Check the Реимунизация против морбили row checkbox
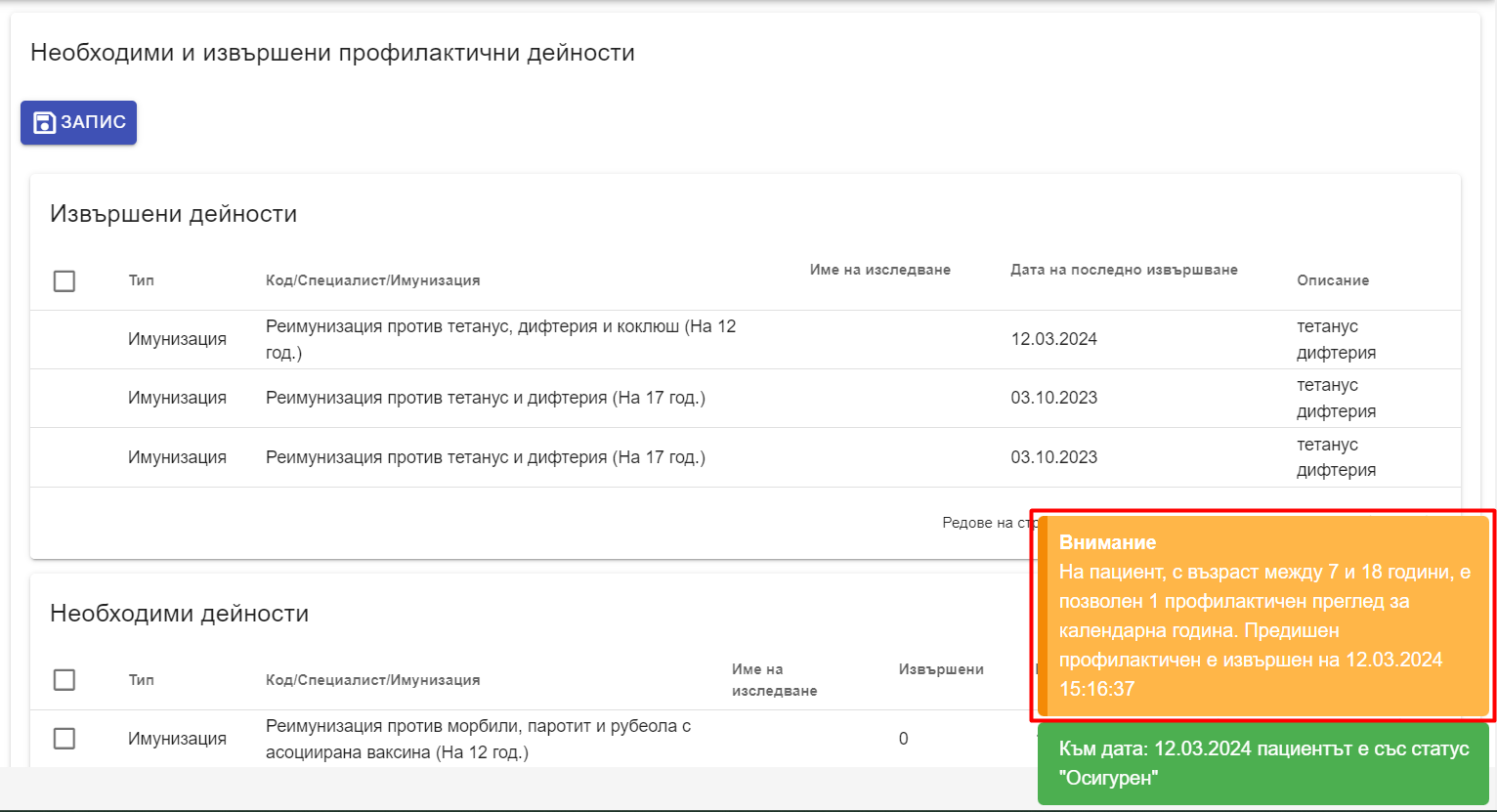This screenshot has height=812, width=1497. pos(64,739)
